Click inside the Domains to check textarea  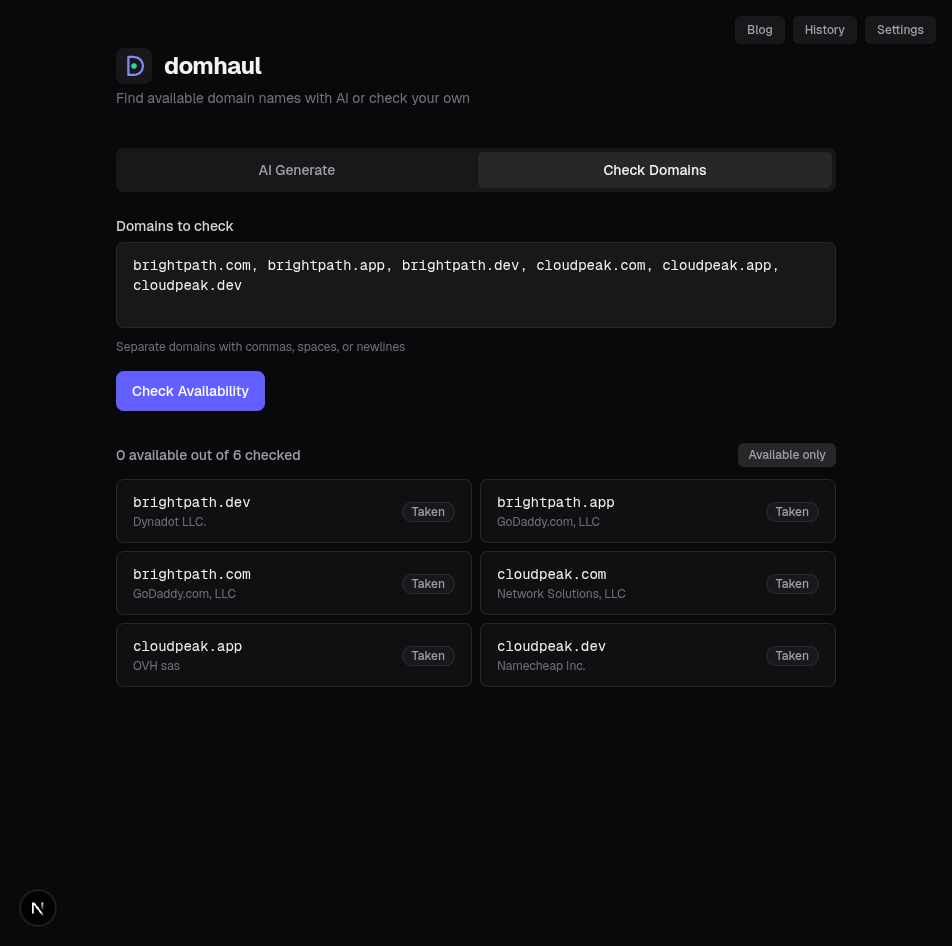point(476,285)
